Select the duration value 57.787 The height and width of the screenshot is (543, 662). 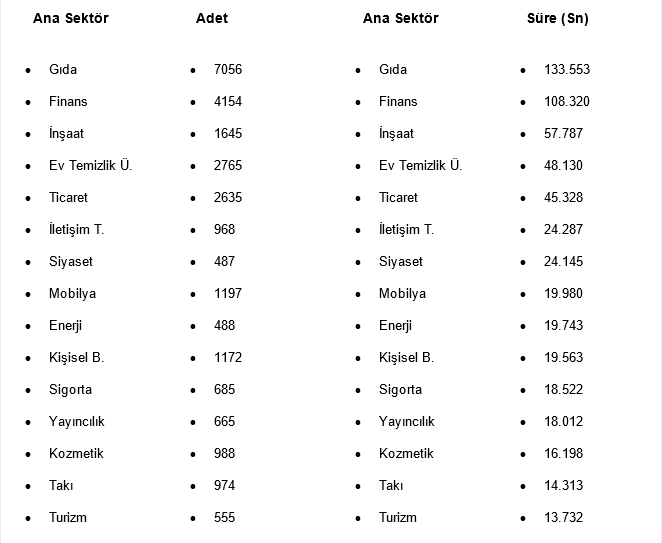pos(563,134)
